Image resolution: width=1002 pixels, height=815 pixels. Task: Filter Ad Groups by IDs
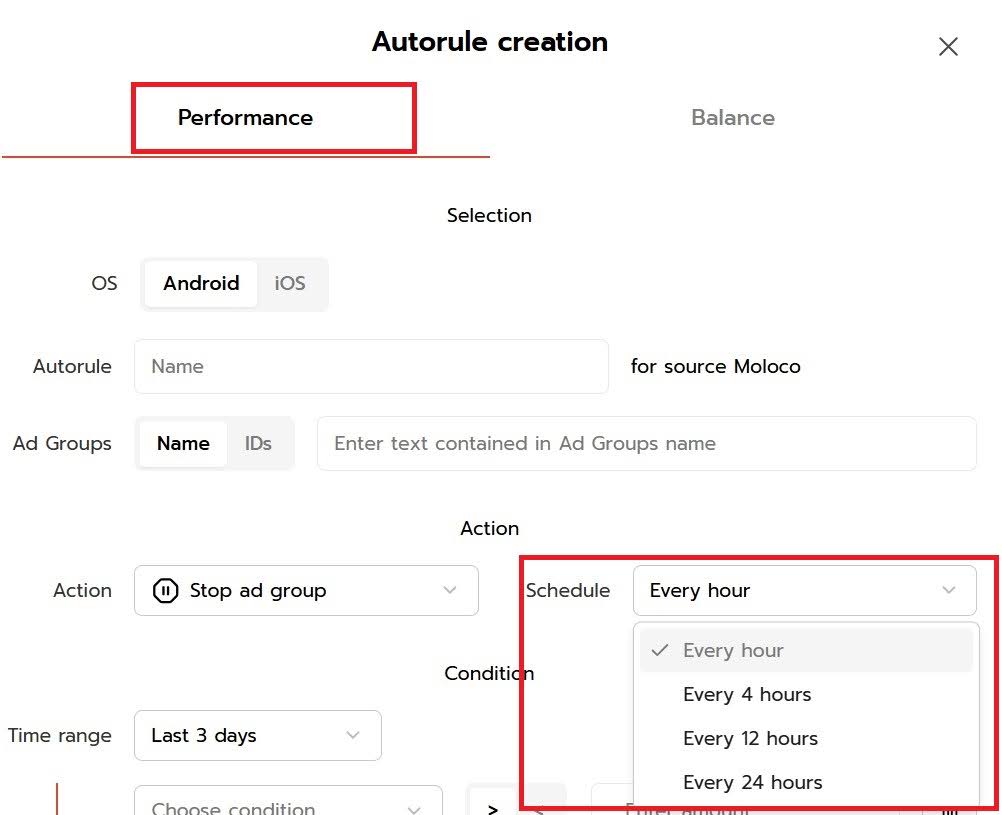pos(258,443)
